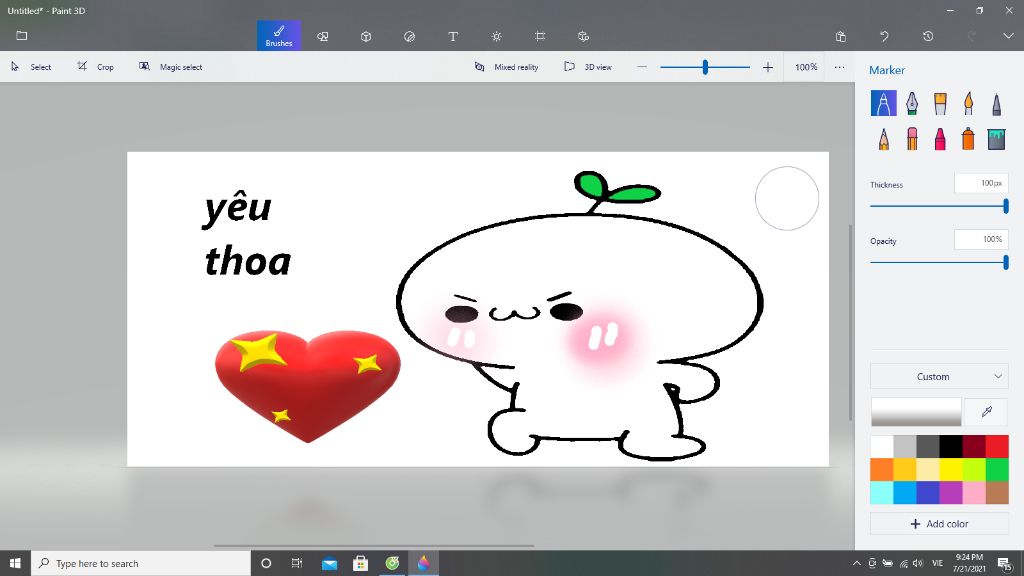Select the Calligraphy pen brush

[x=912, y=103]
